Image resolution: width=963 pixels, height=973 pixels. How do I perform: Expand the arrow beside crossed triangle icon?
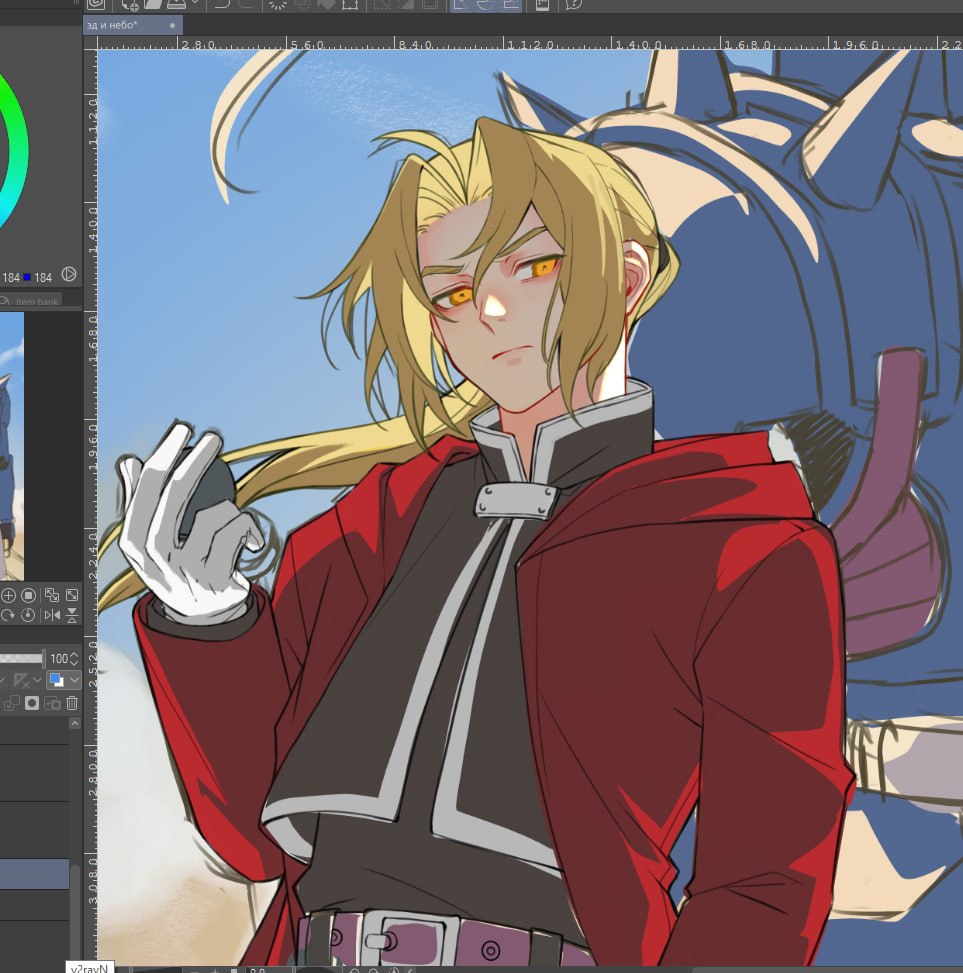37,681
